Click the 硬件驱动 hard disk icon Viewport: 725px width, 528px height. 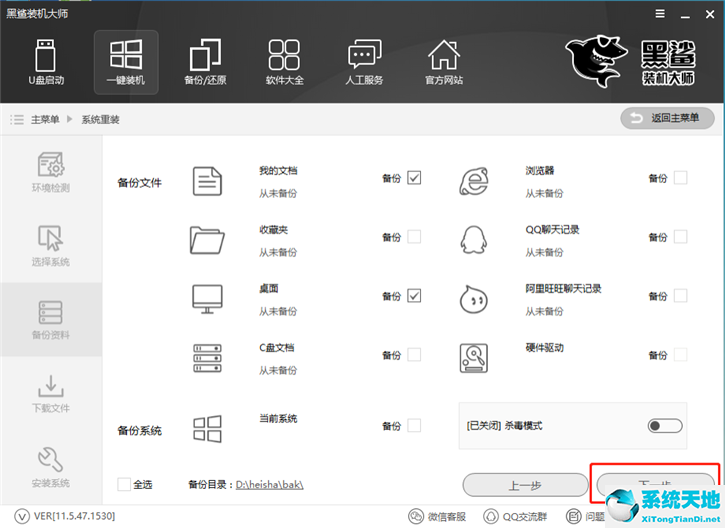tap(474, 358)
